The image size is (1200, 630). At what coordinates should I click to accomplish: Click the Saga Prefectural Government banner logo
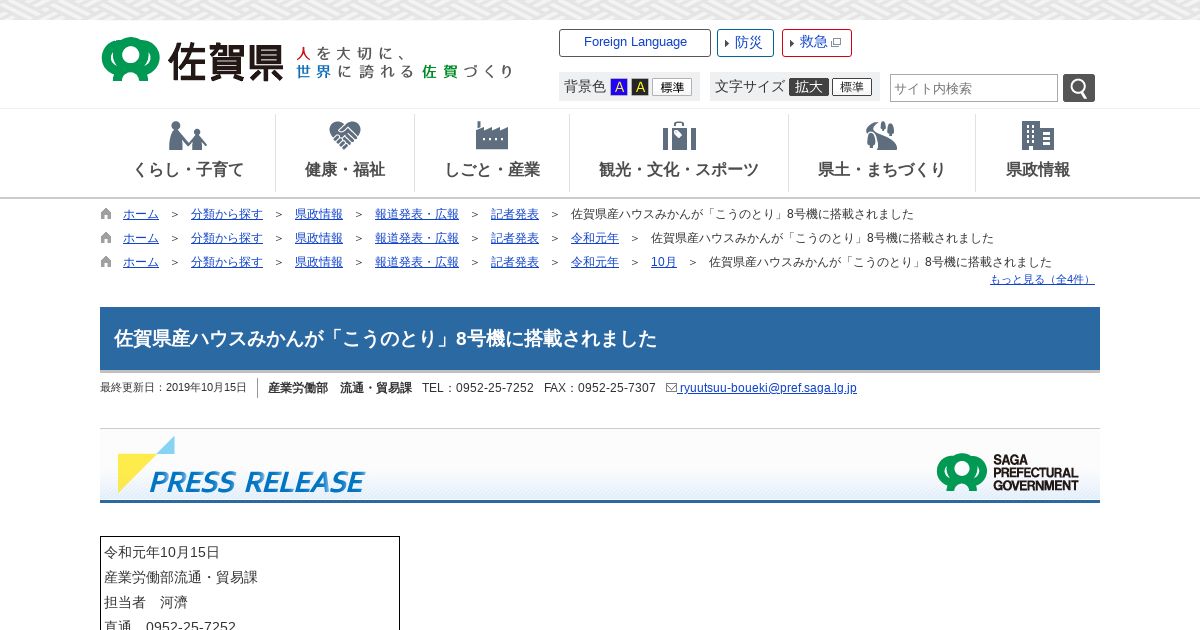1008,472
